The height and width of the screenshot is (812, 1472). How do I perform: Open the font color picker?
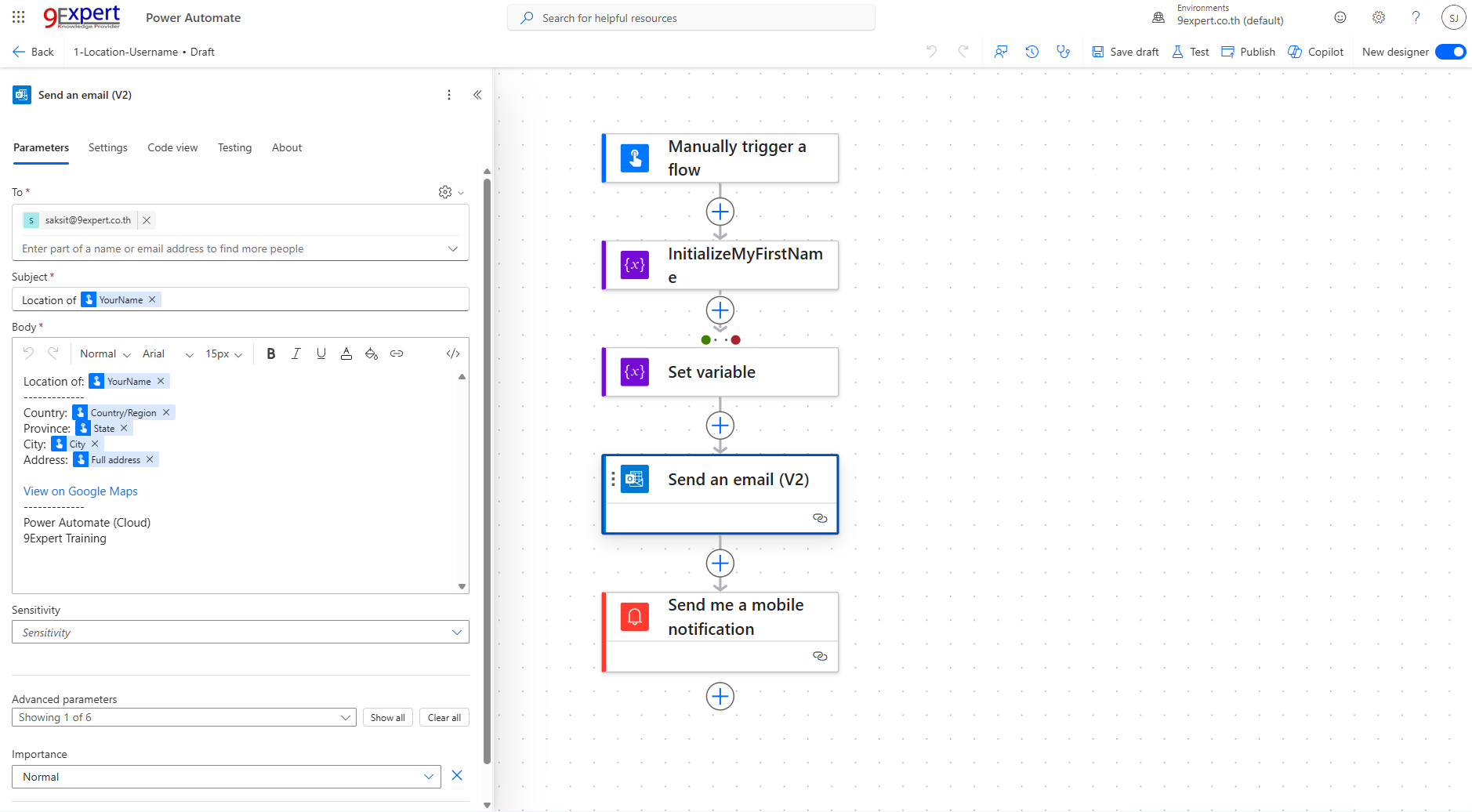point(346,353)
